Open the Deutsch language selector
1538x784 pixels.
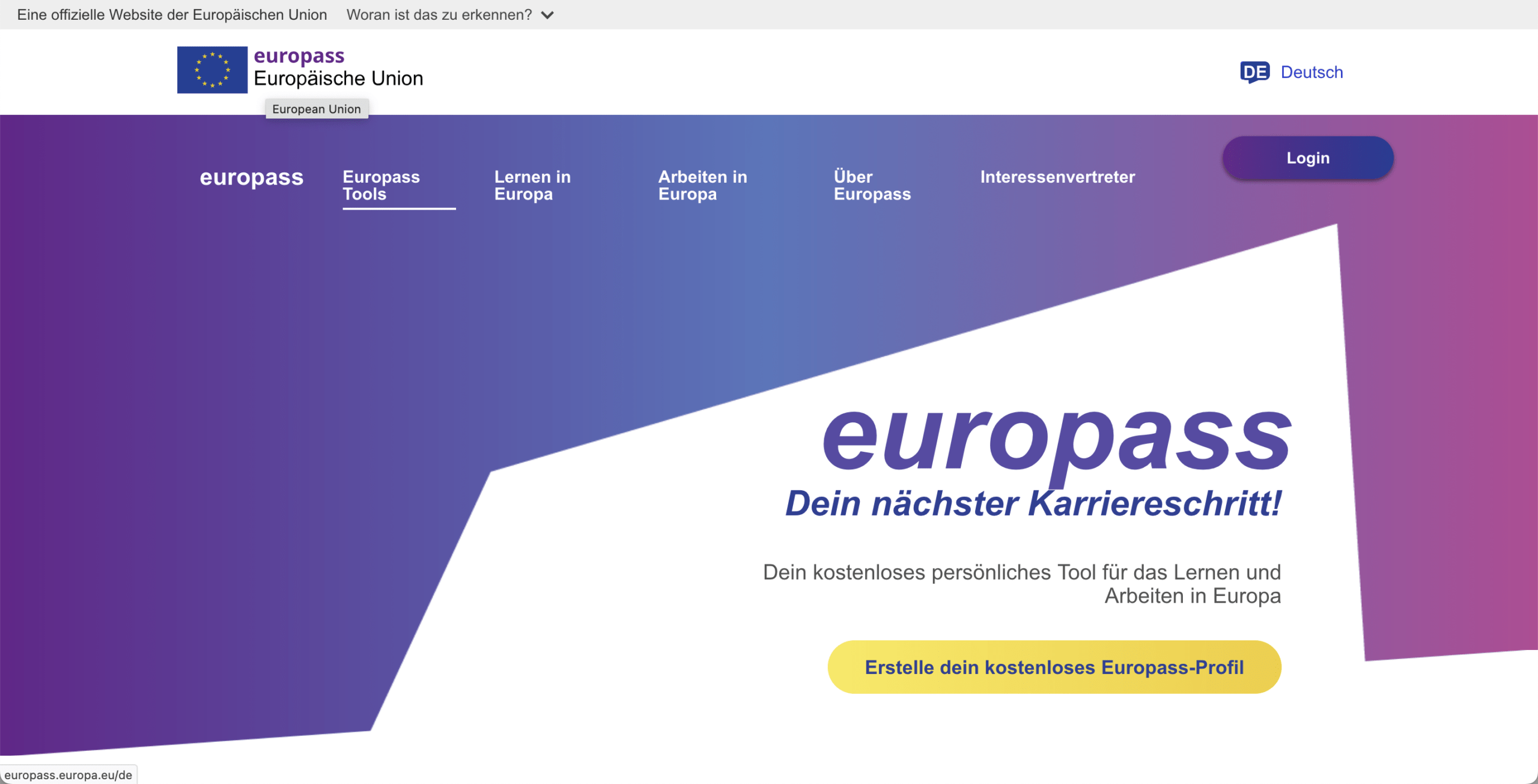[x=1312, y=72]
